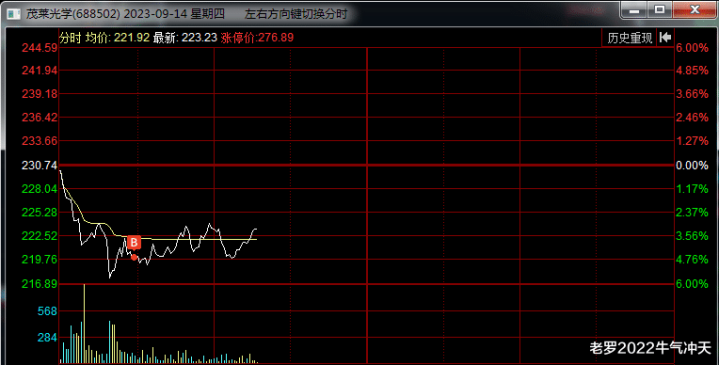Click the 6.00% top percent axis label
719x365 pixels.
692,48
